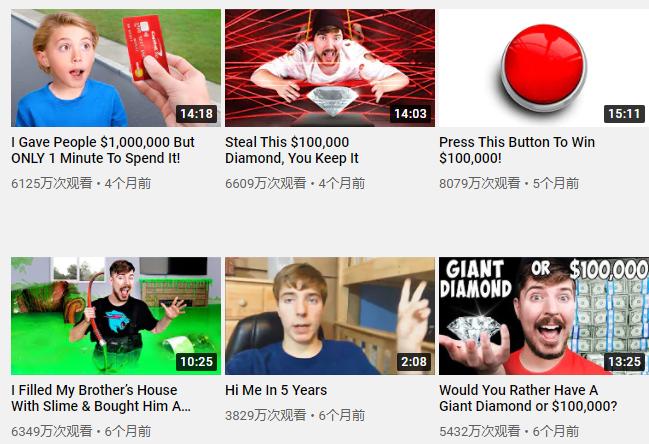Click the 2:08 duration badge
Image resolution: width=649 pixels, height=444 pixels.
pos(414,362)
